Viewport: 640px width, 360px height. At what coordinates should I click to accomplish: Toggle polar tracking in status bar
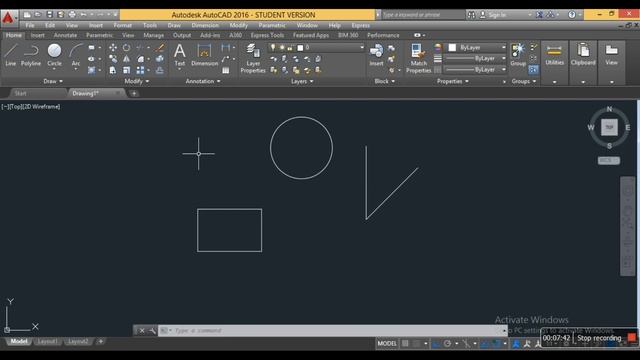pos(447,344)
